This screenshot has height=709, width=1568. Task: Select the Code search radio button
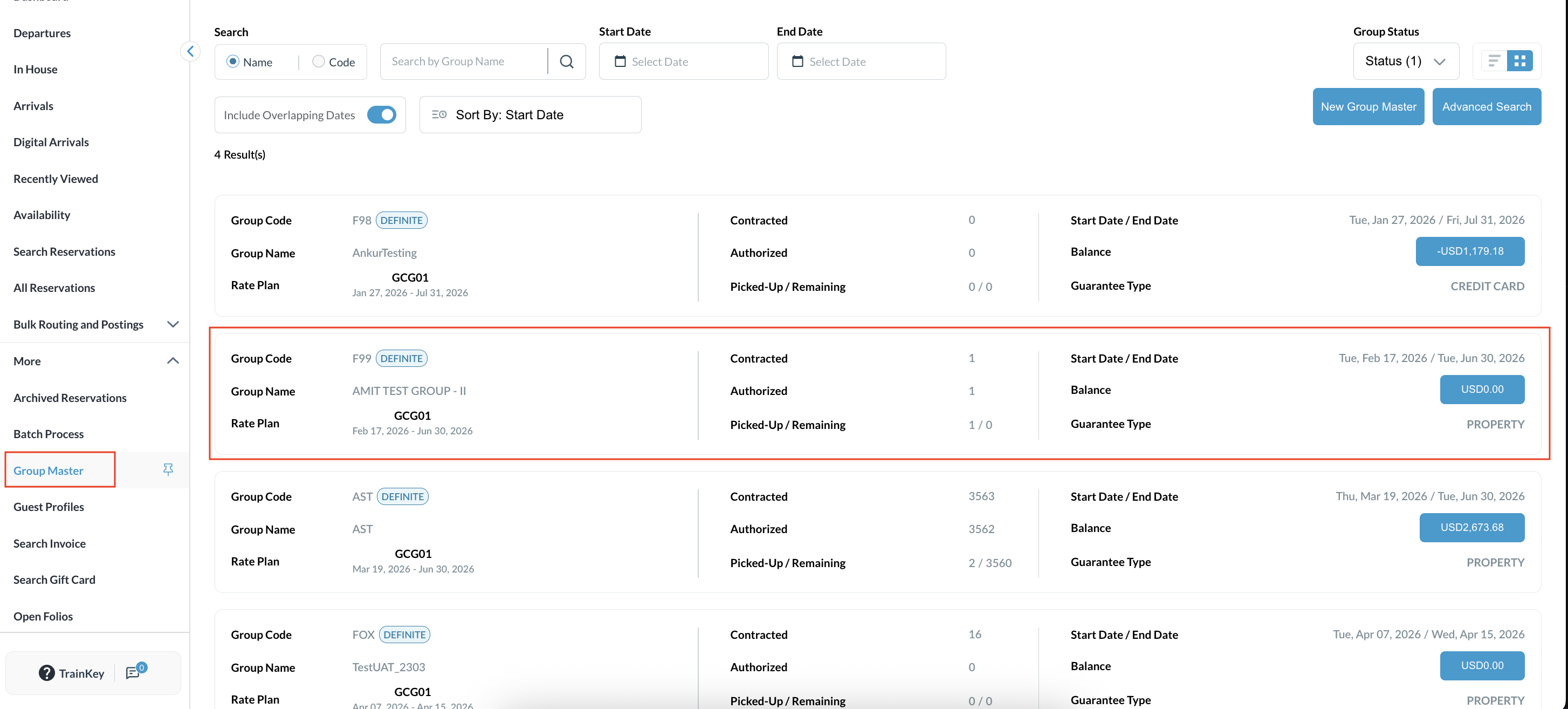coord(318,62)
